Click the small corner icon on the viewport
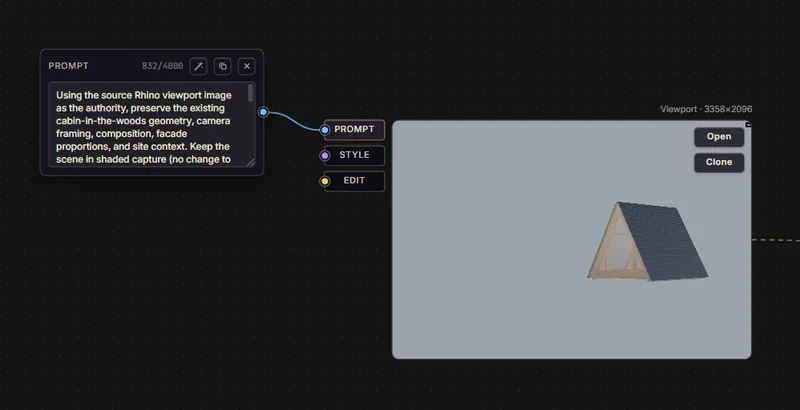800x410 pixels. click(x=748, y=124)
